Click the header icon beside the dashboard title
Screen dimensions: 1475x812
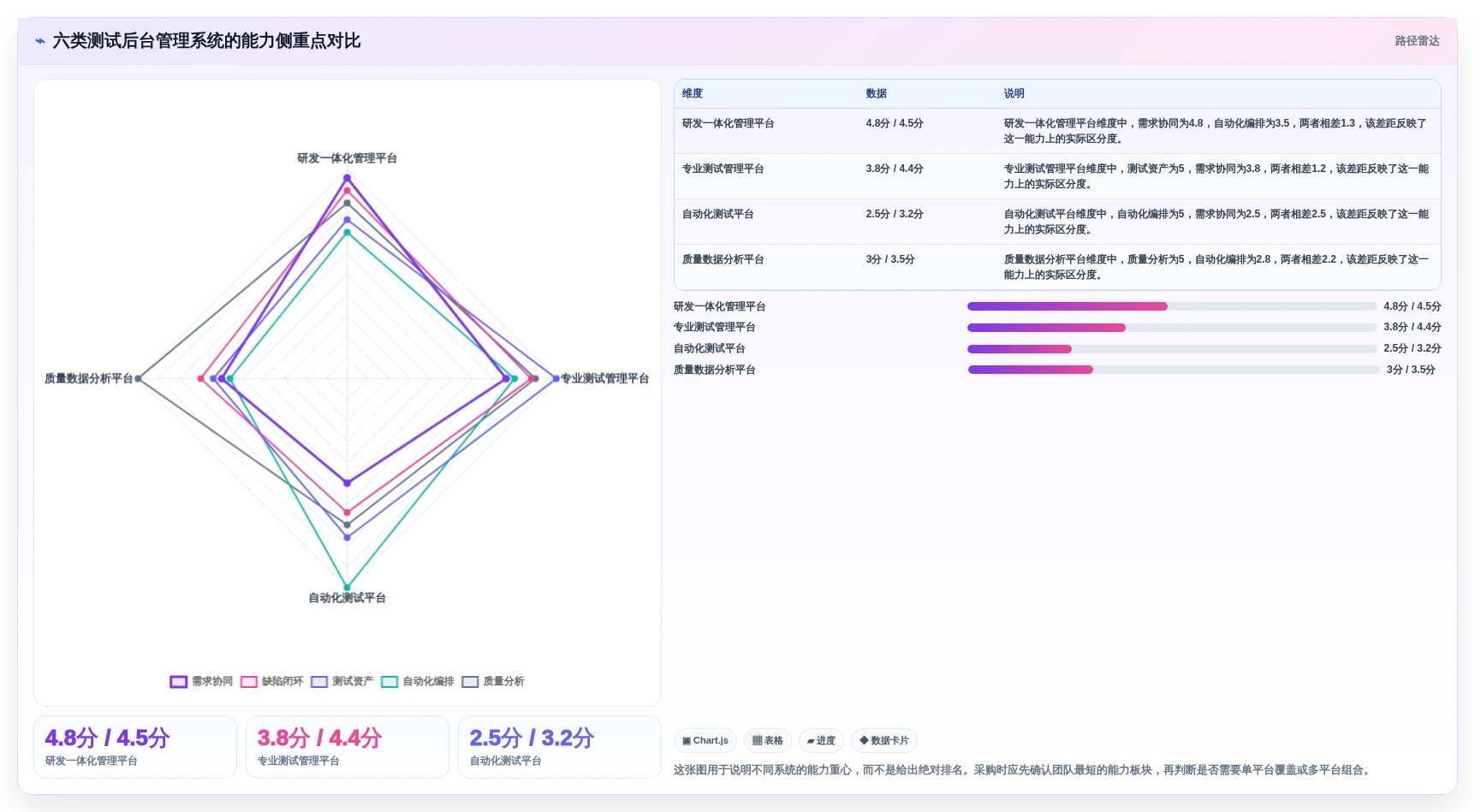coord(39,41)
